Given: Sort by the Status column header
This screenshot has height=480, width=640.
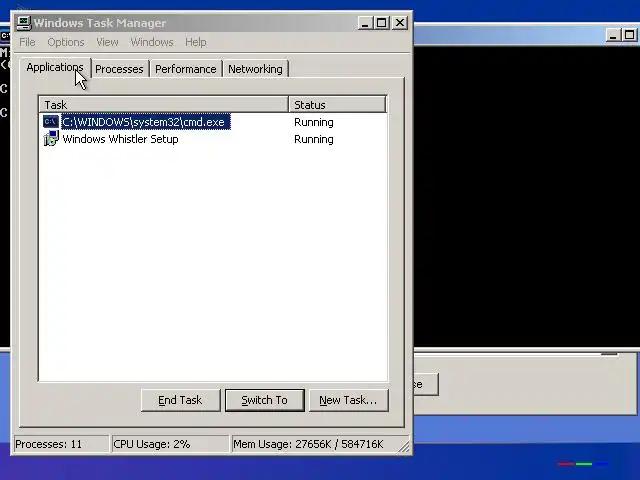Looking at the screenshot, I should [337, 104].
